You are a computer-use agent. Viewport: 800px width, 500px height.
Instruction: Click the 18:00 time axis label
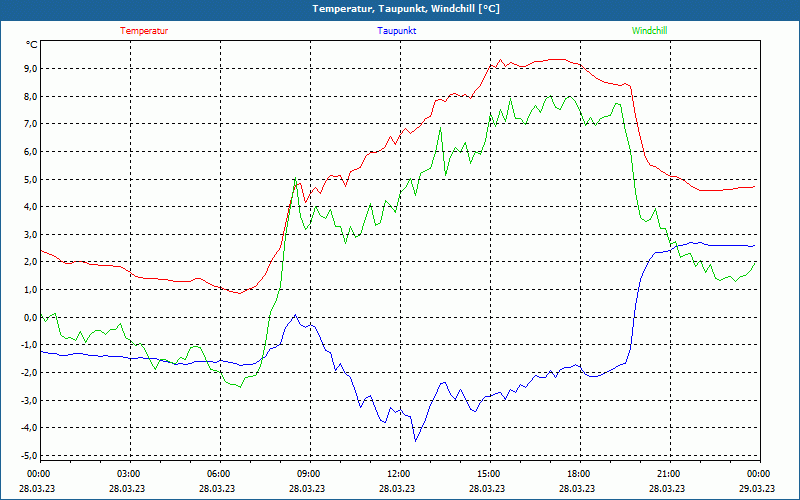pos(579,474)
